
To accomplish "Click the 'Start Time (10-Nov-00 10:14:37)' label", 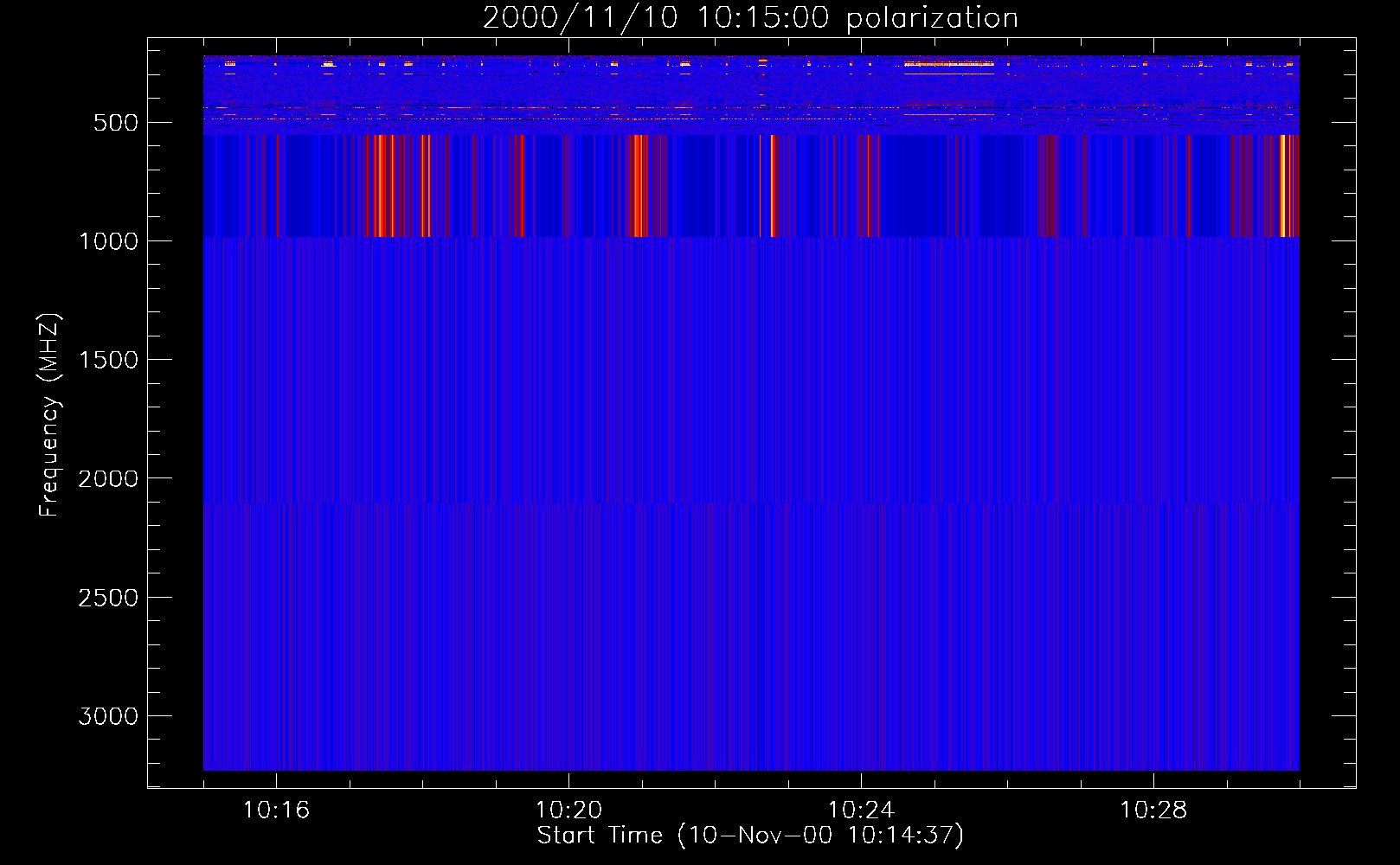I will pyautogui.click(x=750, y=836).
